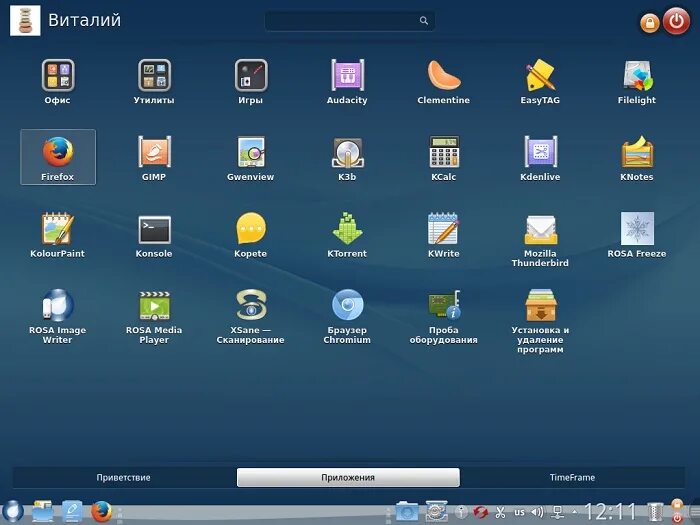Open the text editor taskbar shortcut
The image size is (700, 525).
(72, 512)
